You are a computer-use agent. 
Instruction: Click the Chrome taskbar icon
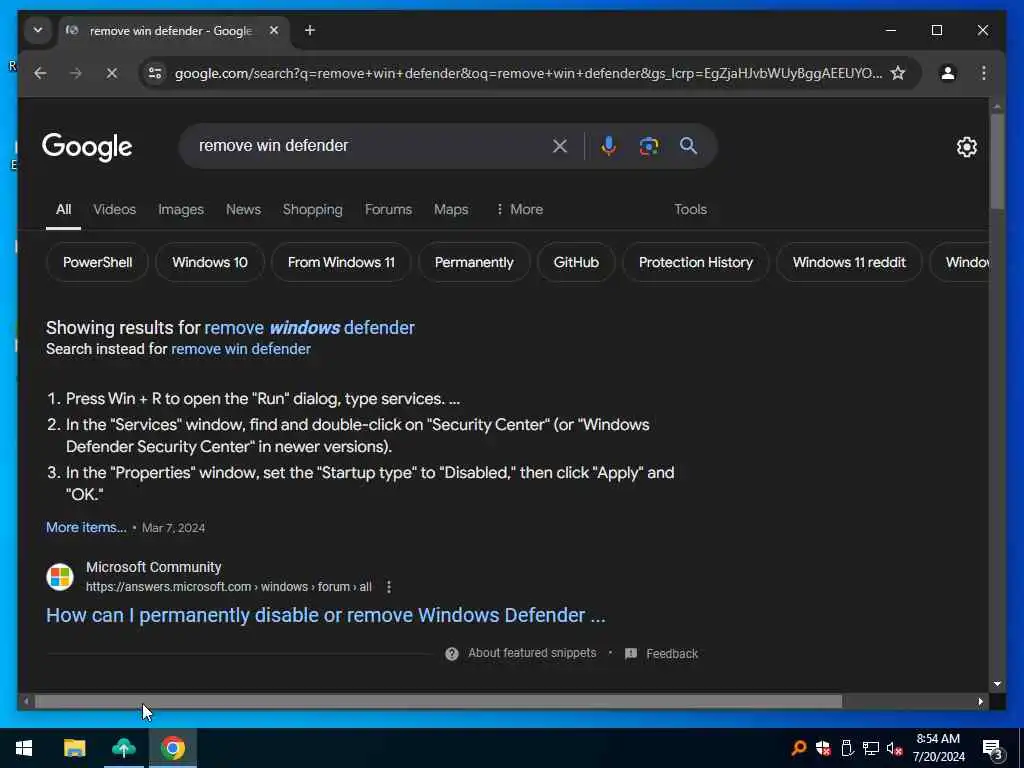tap(173, 748)
